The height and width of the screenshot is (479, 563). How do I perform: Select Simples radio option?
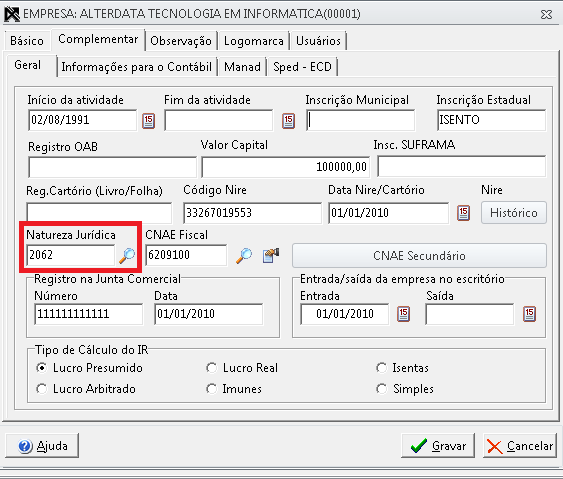381,389
